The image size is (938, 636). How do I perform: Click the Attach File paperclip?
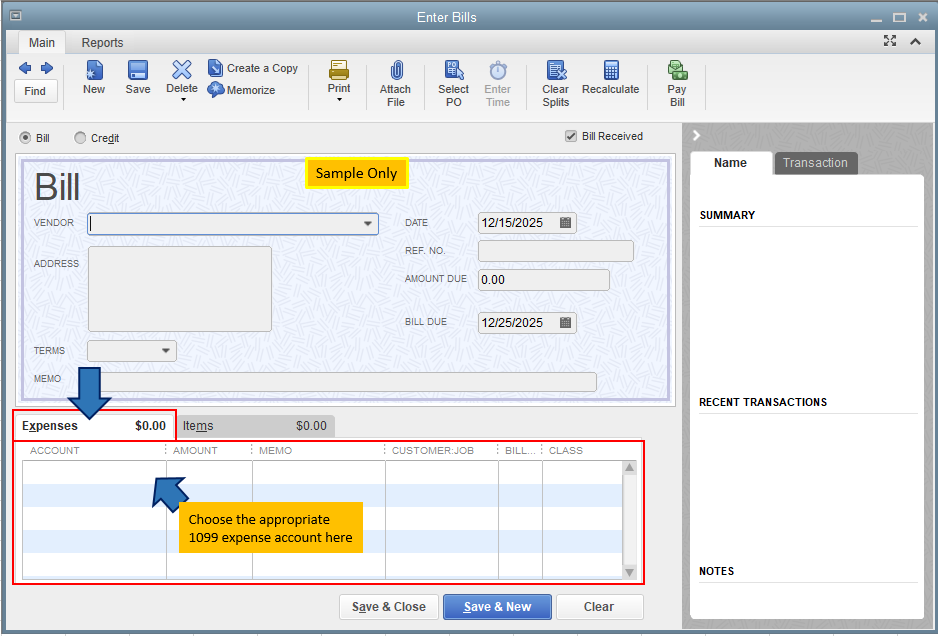point(395,70)
